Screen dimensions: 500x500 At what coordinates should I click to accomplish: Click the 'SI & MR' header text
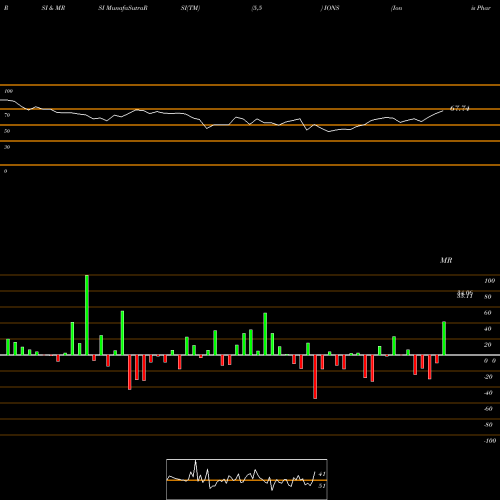(53, 8)
